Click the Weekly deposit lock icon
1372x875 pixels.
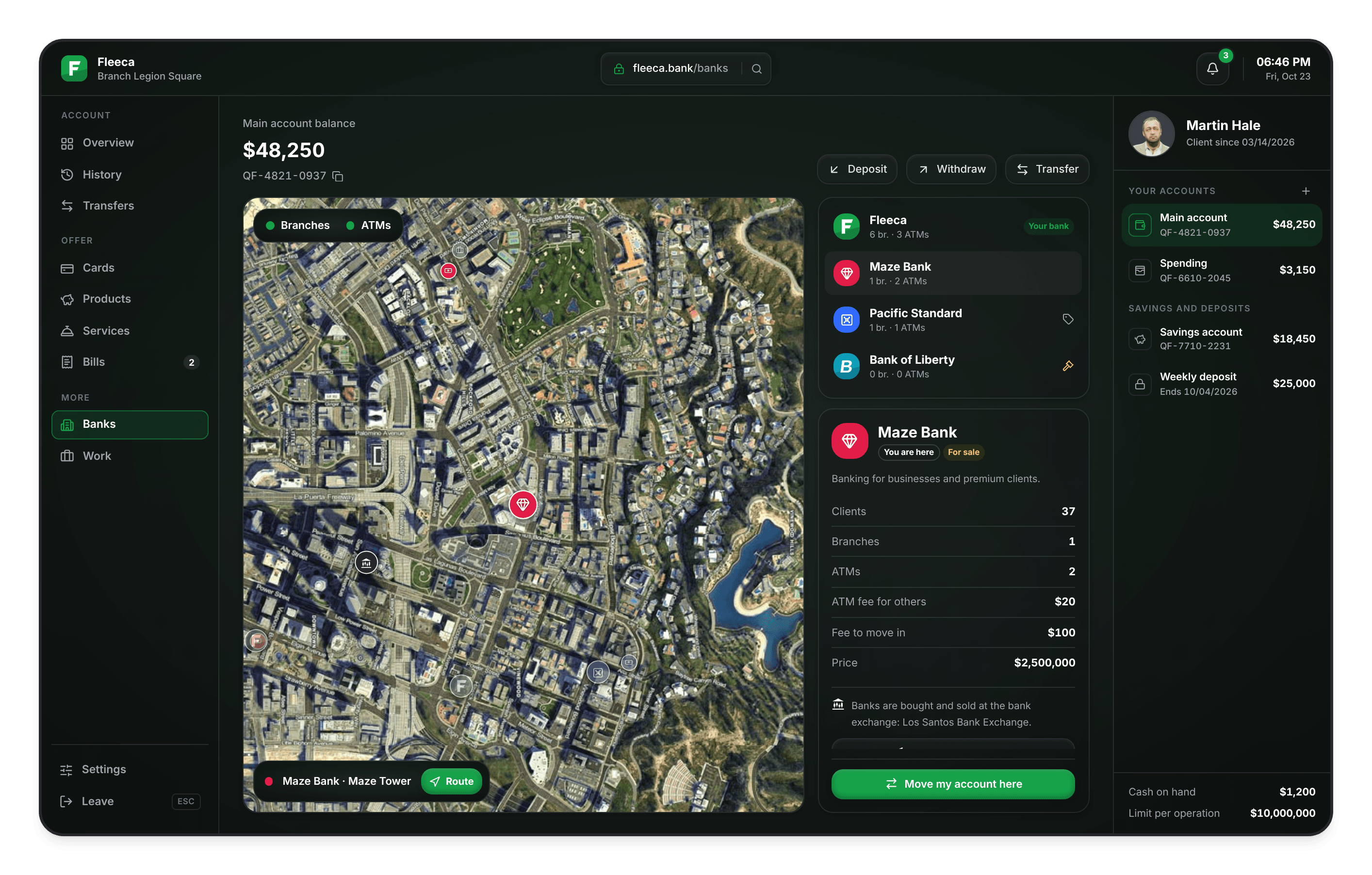(1140, 384)
